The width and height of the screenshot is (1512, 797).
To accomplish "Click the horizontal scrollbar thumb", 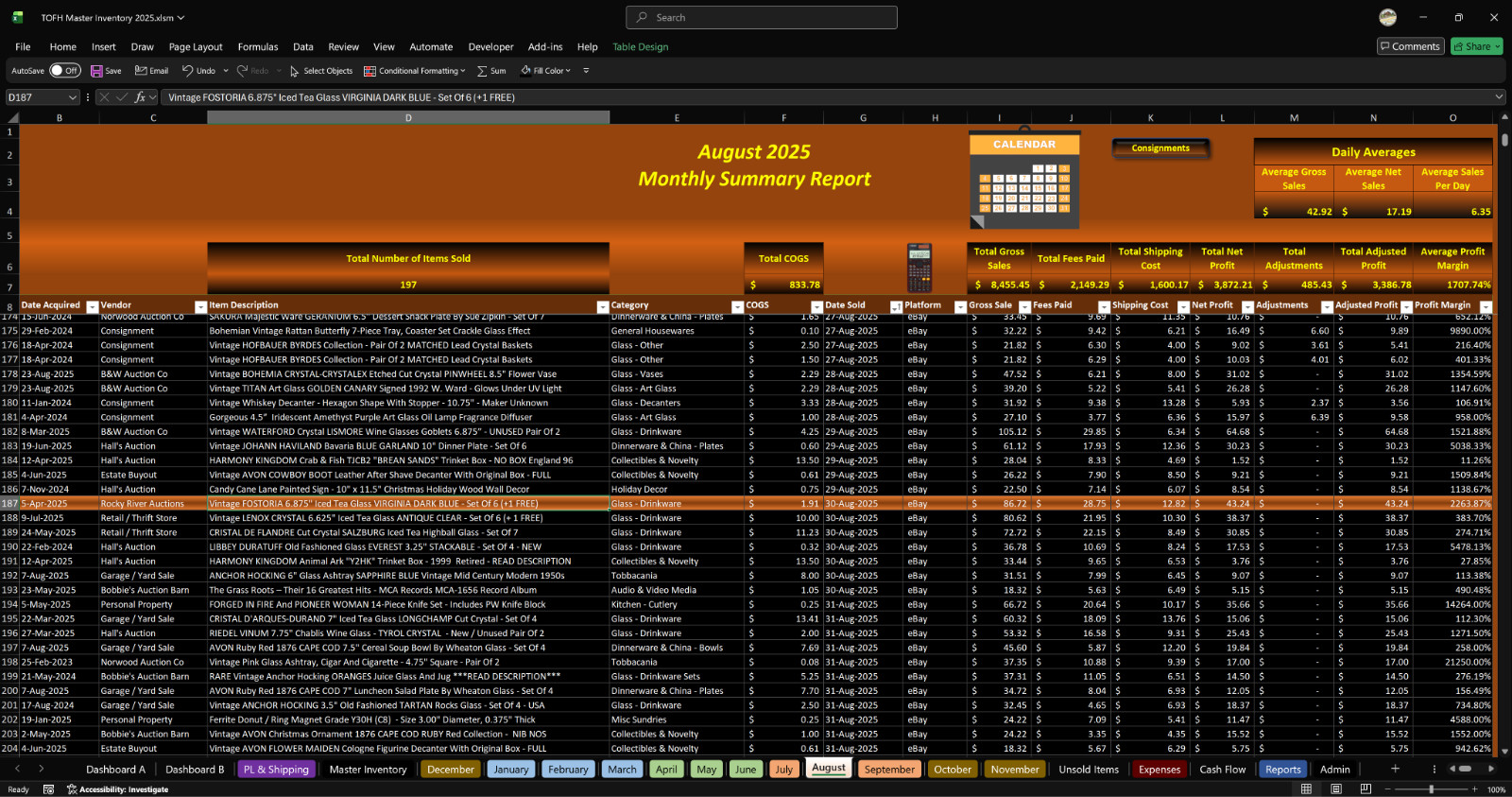I will pyautogui.click(x=1465, y=769).
